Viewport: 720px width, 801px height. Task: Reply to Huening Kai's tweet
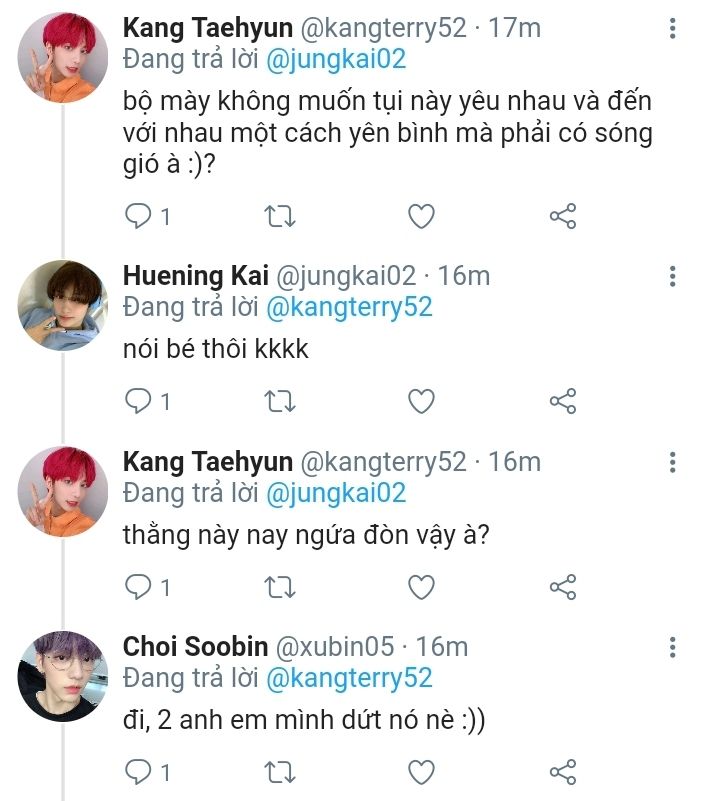(x=137, y=401)
